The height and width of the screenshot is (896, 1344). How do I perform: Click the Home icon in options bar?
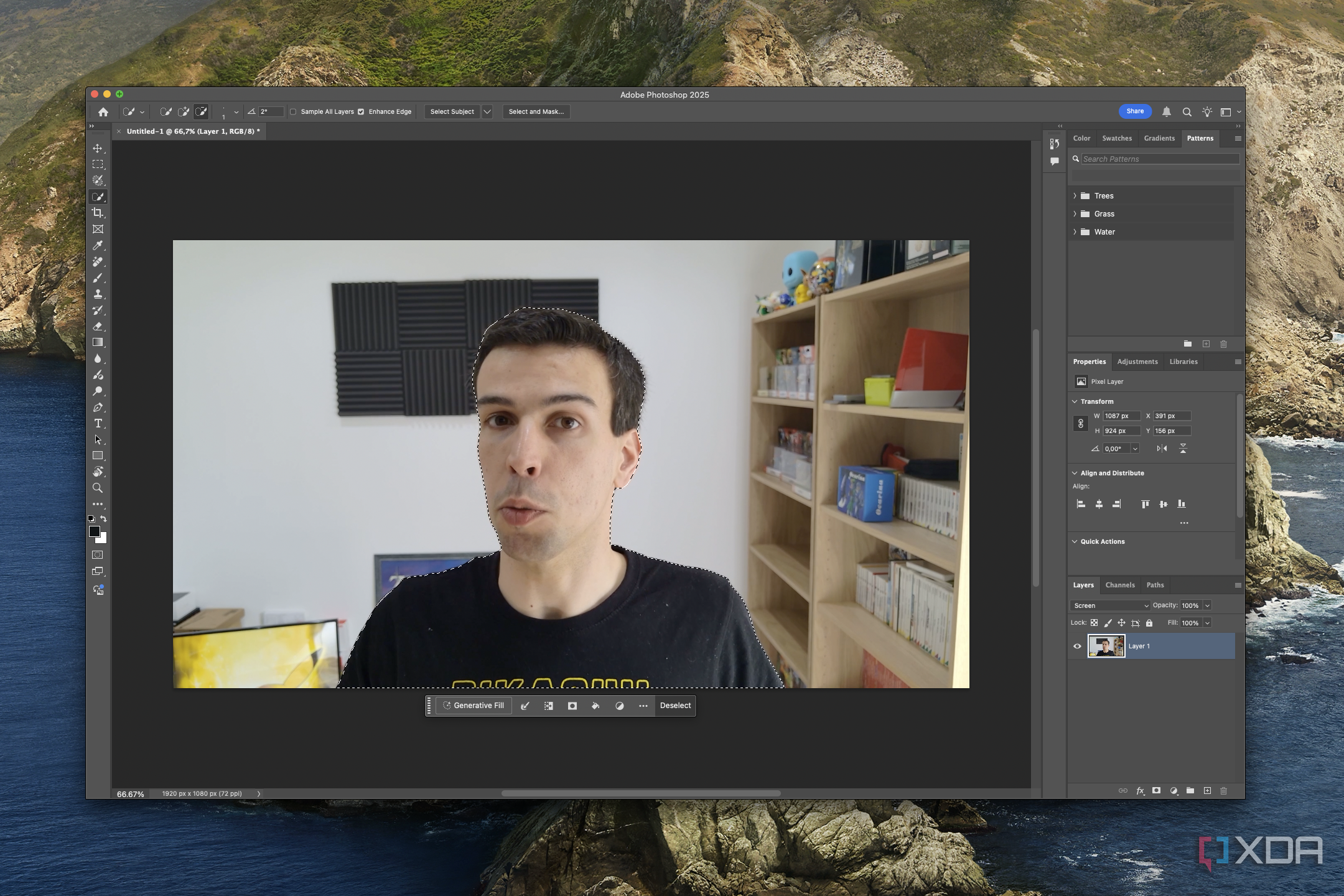pyautogui.click(x=103, y=112)
